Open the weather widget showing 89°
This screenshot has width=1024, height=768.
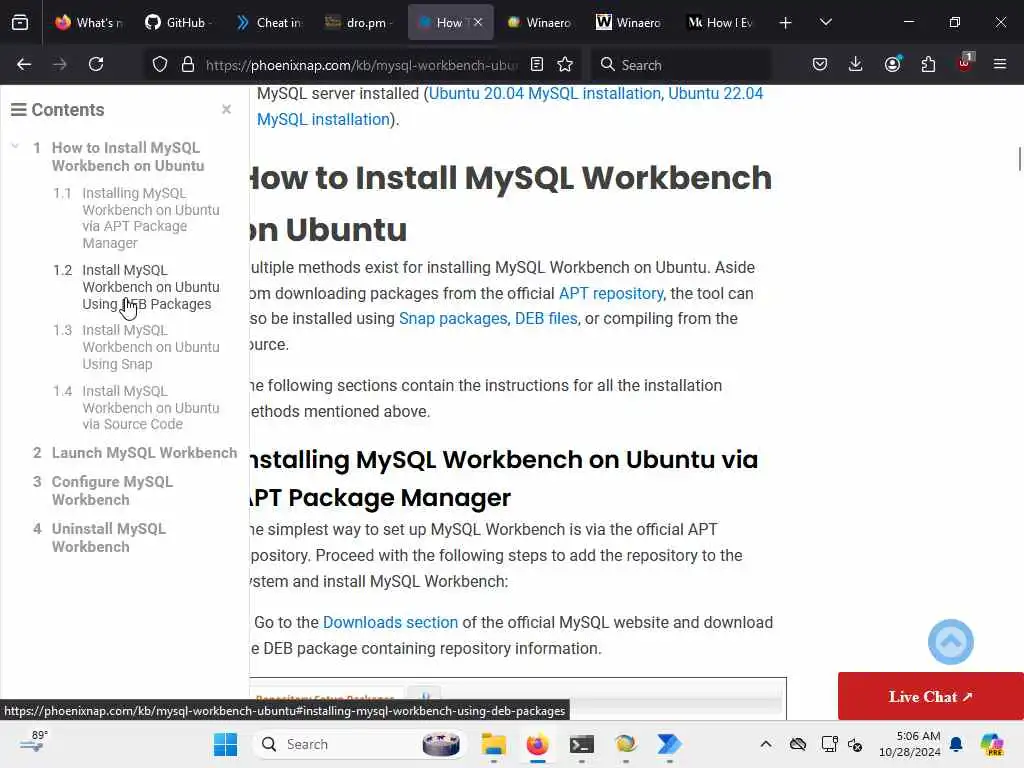tap(34, 742)
